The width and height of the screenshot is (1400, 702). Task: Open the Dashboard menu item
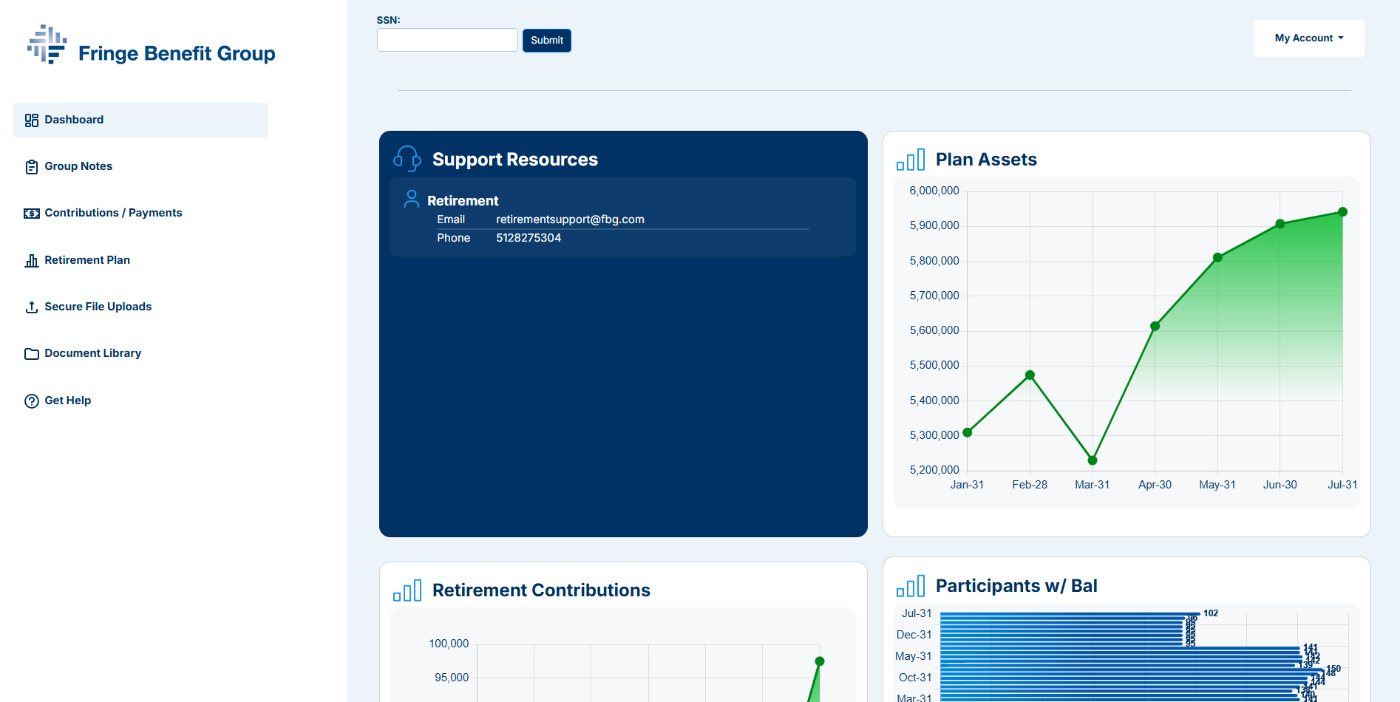140,120
